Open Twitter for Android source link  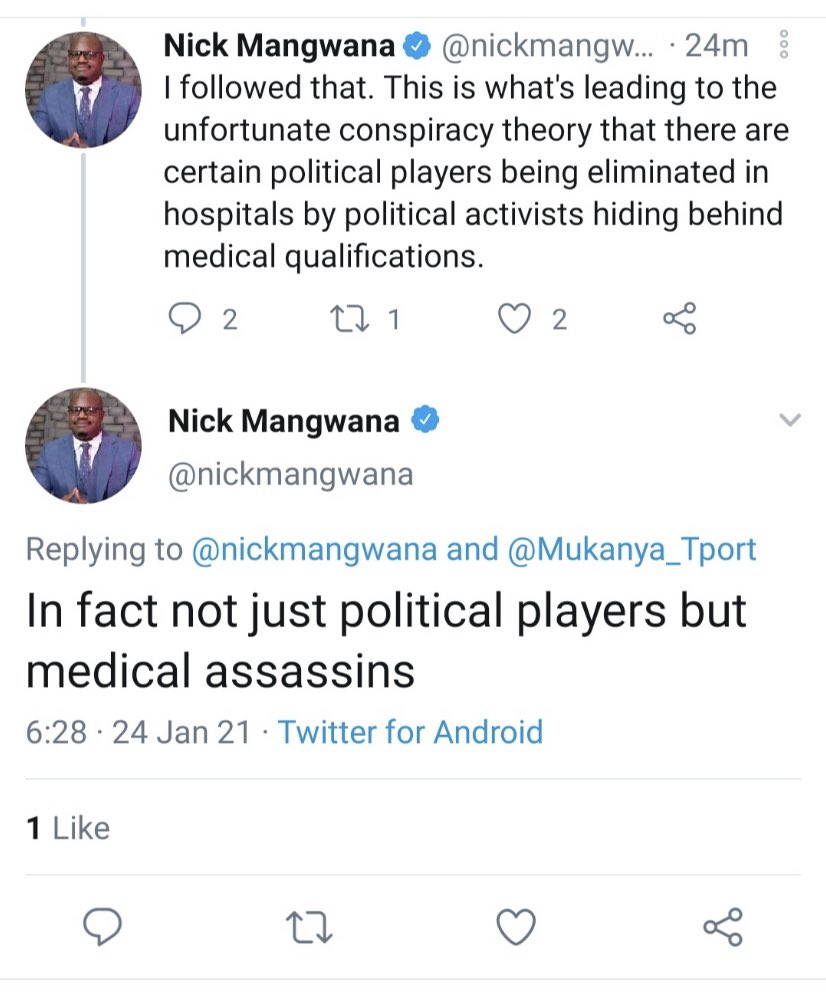410,732
